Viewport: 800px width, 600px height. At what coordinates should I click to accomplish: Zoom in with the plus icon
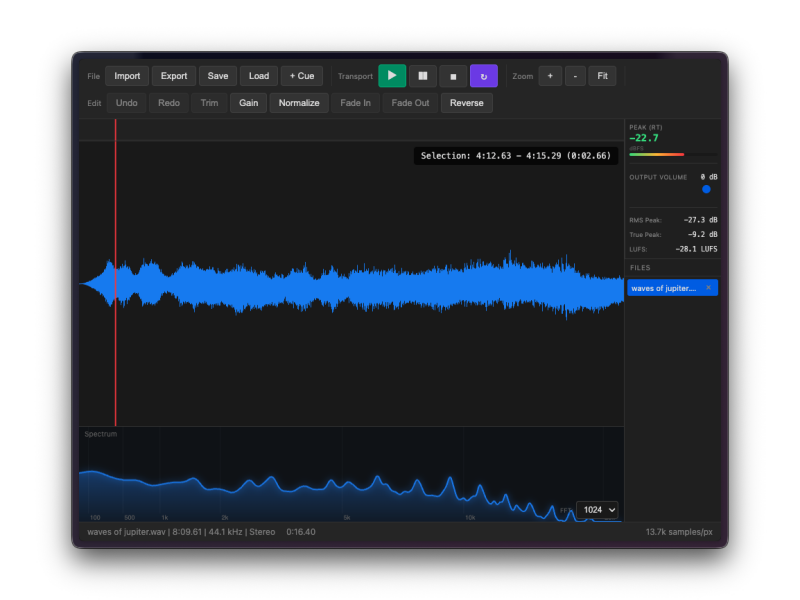[x=550, y=76]
